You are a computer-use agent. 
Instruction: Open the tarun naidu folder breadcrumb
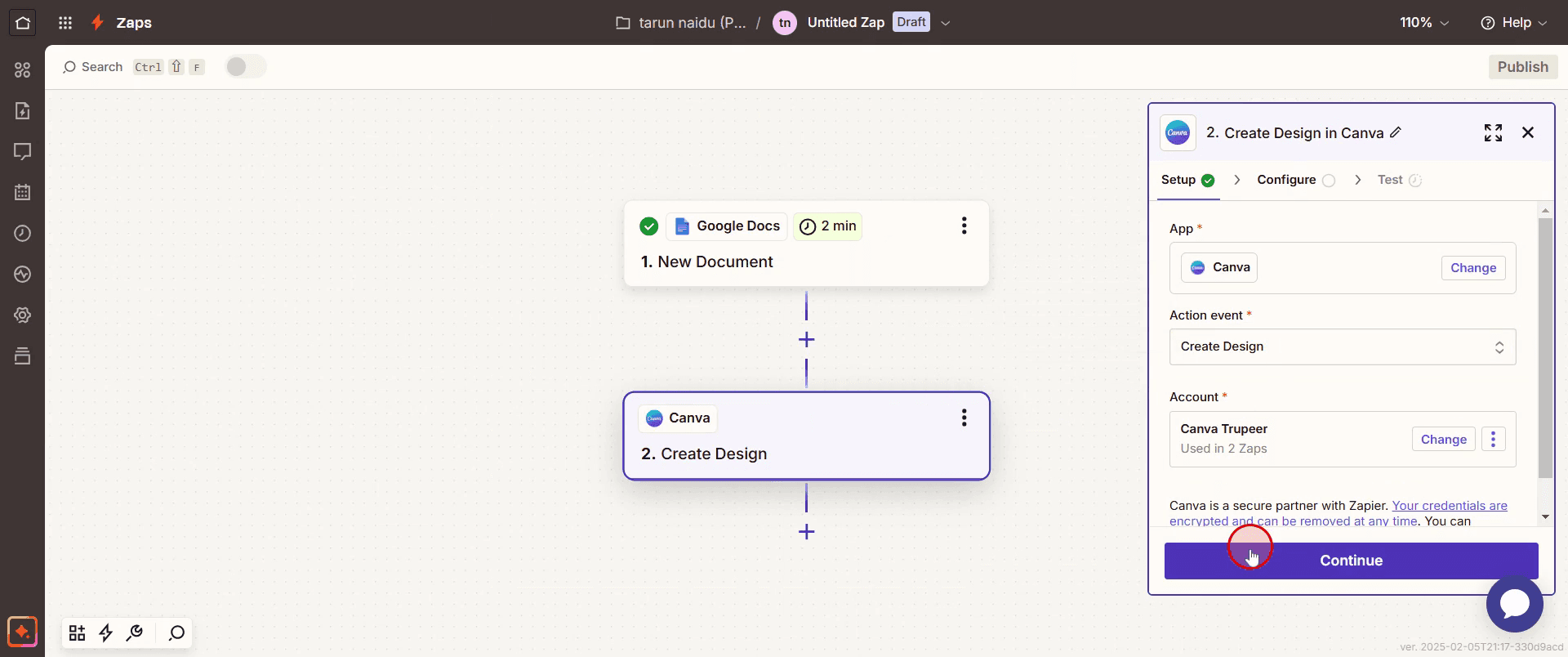[x=680, y=23]
